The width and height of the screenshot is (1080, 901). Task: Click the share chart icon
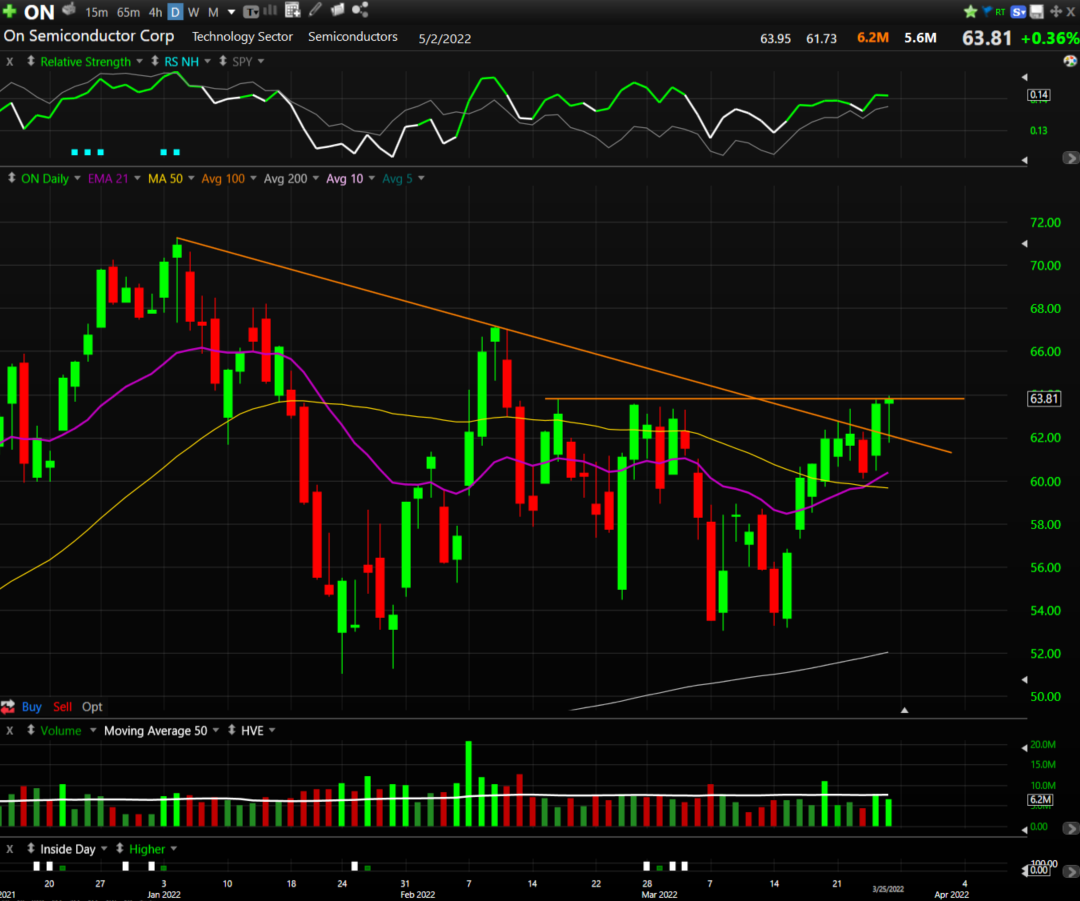coord(360,10)
